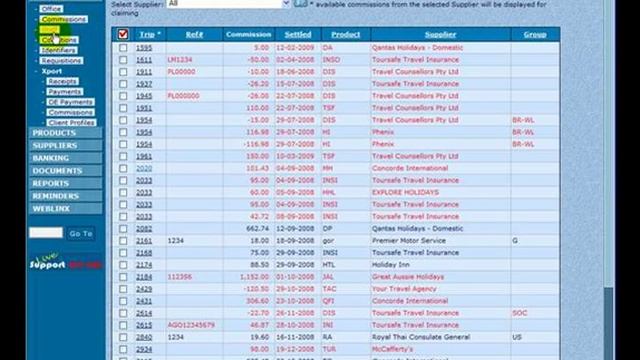Tick the checkbox for trip 2924
The height and width of the screenshot is (360, 640).
[123, 349]
